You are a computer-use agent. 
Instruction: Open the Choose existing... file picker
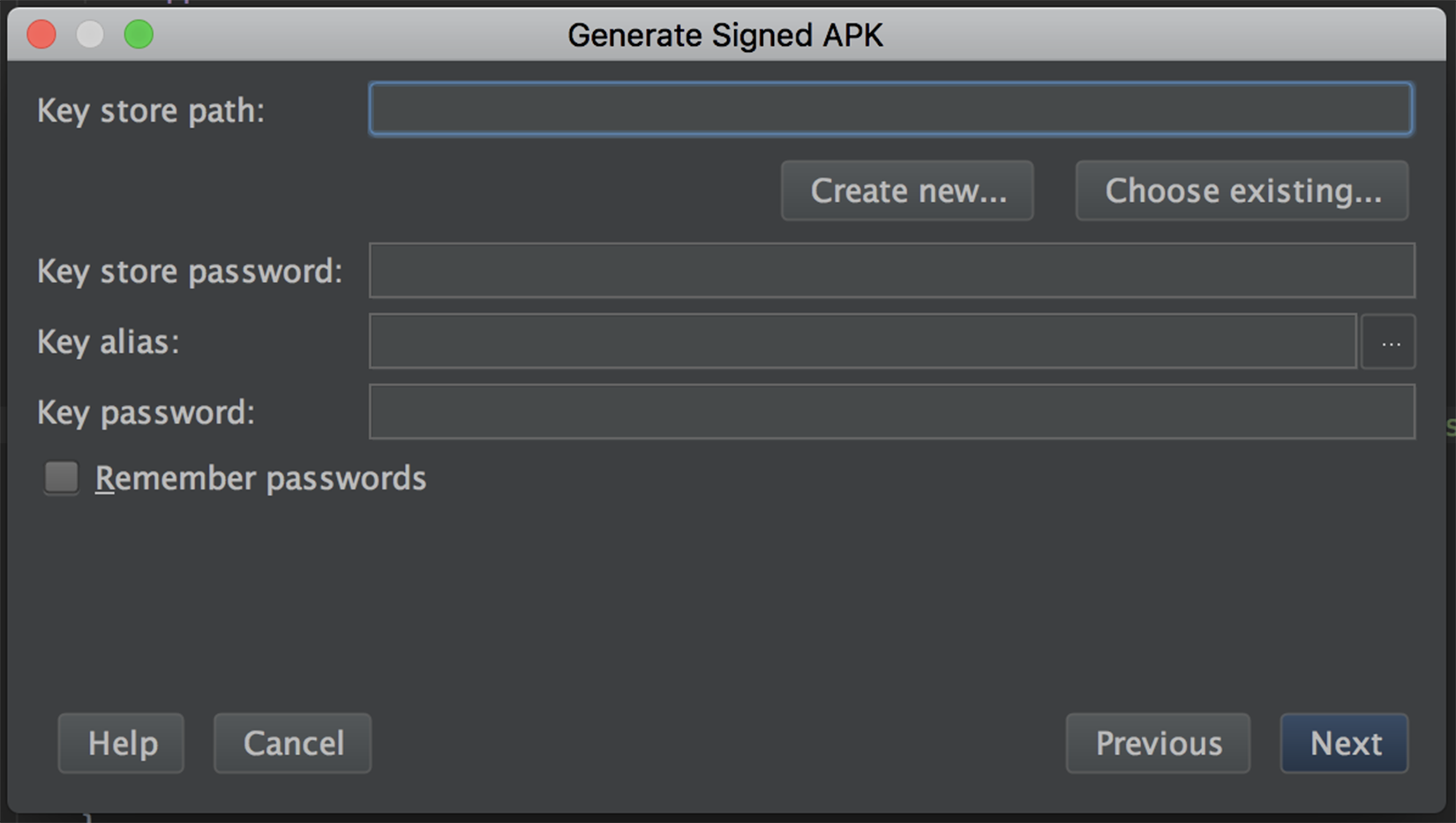click(x=1242, y=191)
